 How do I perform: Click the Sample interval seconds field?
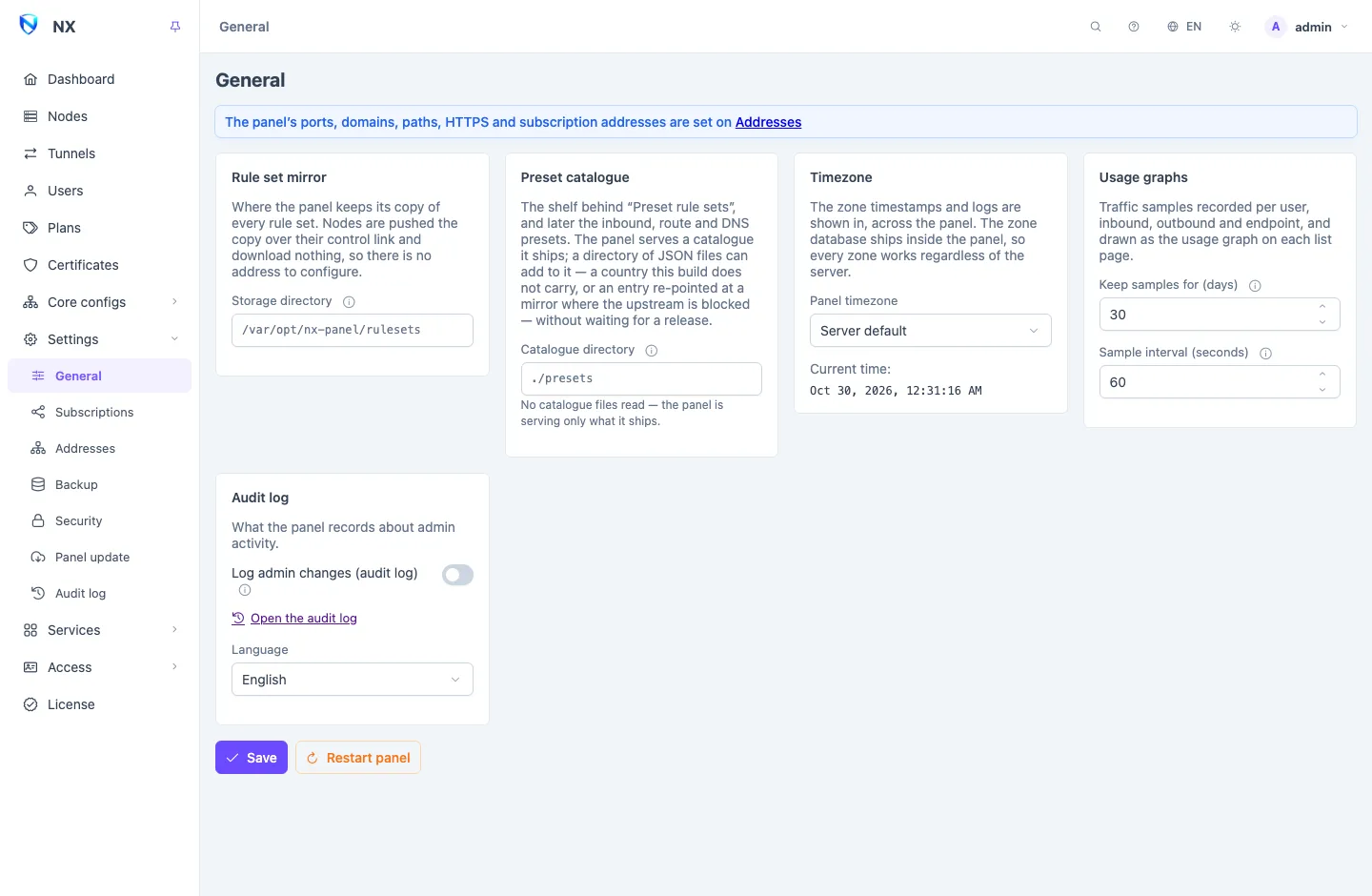(1220, 382)
